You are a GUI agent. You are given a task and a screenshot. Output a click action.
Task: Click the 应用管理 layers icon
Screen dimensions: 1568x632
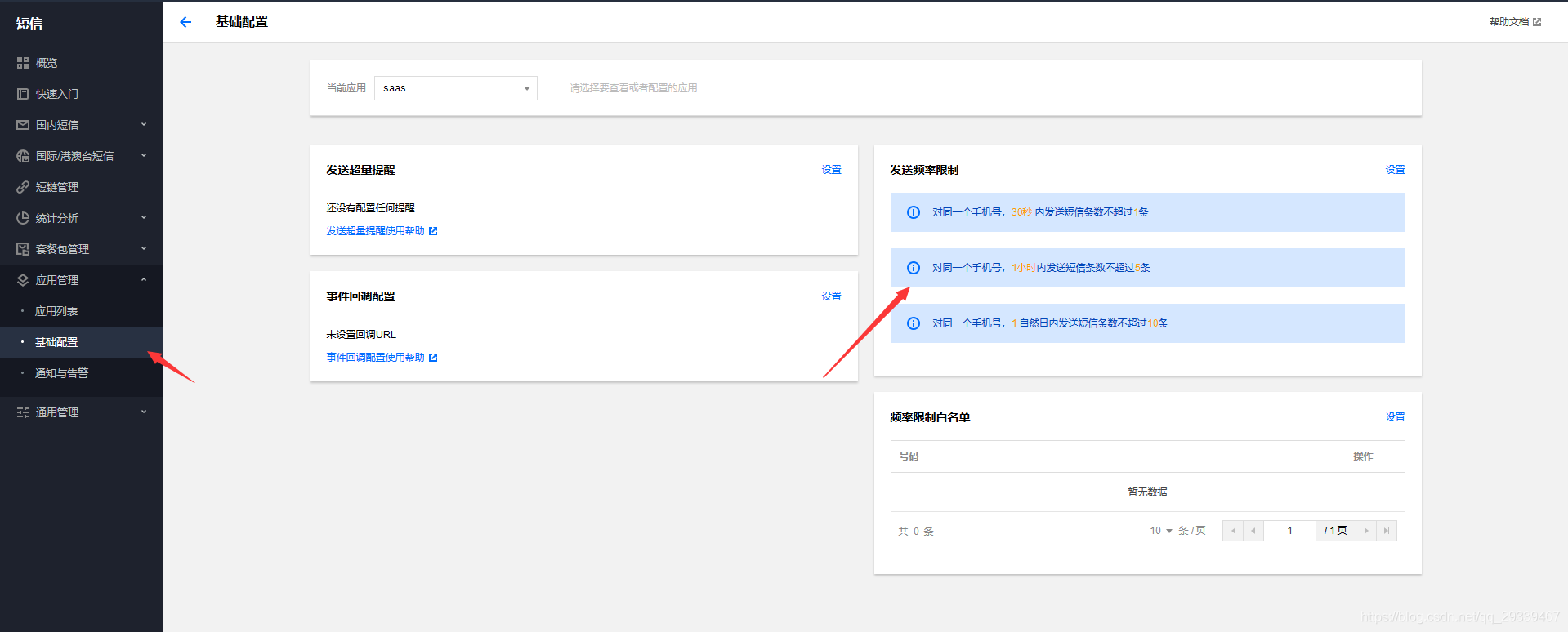point(23,280)
